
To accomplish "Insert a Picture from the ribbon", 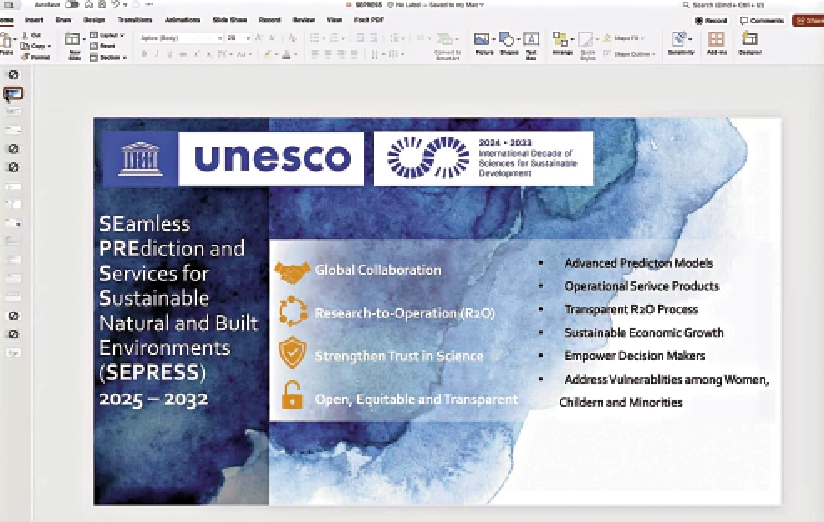I will [482, 41].
